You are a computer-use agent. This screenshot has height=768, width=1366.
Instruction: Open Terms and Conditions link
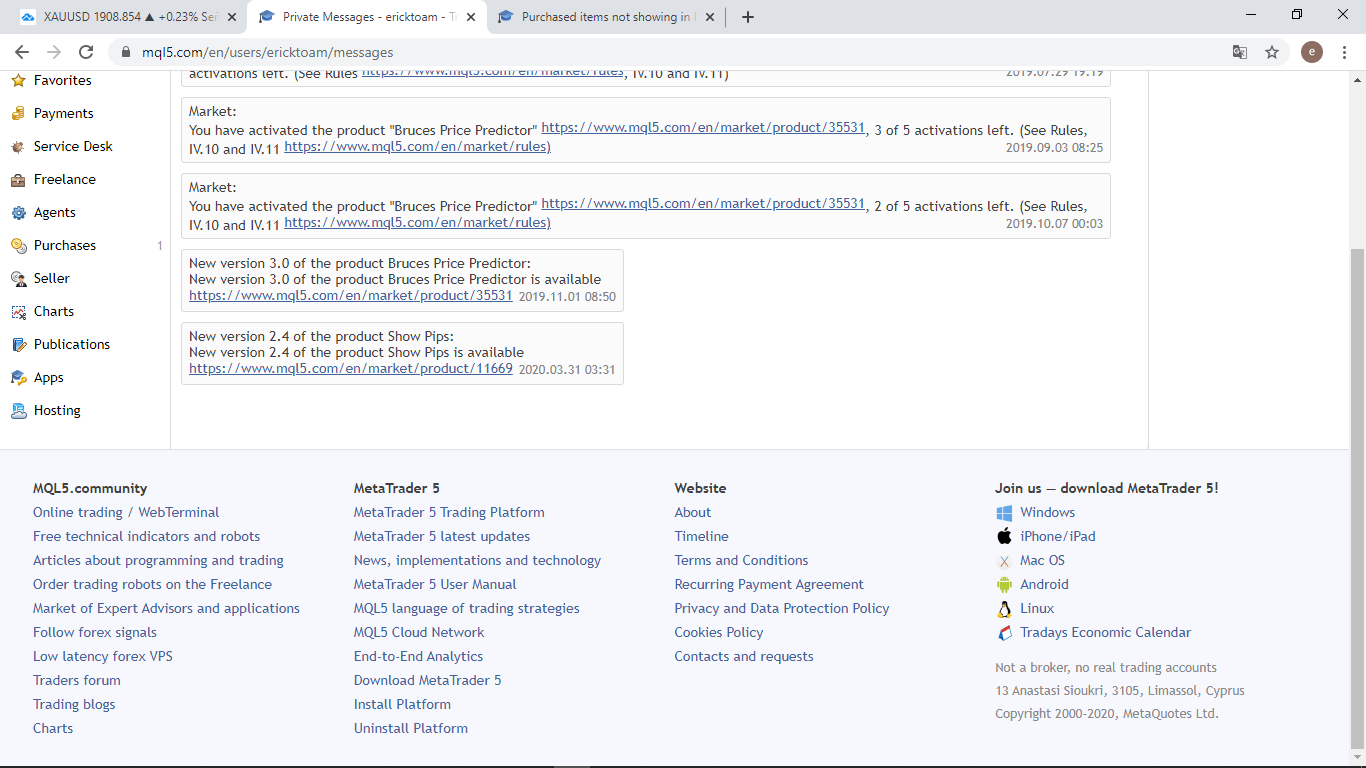741,561
